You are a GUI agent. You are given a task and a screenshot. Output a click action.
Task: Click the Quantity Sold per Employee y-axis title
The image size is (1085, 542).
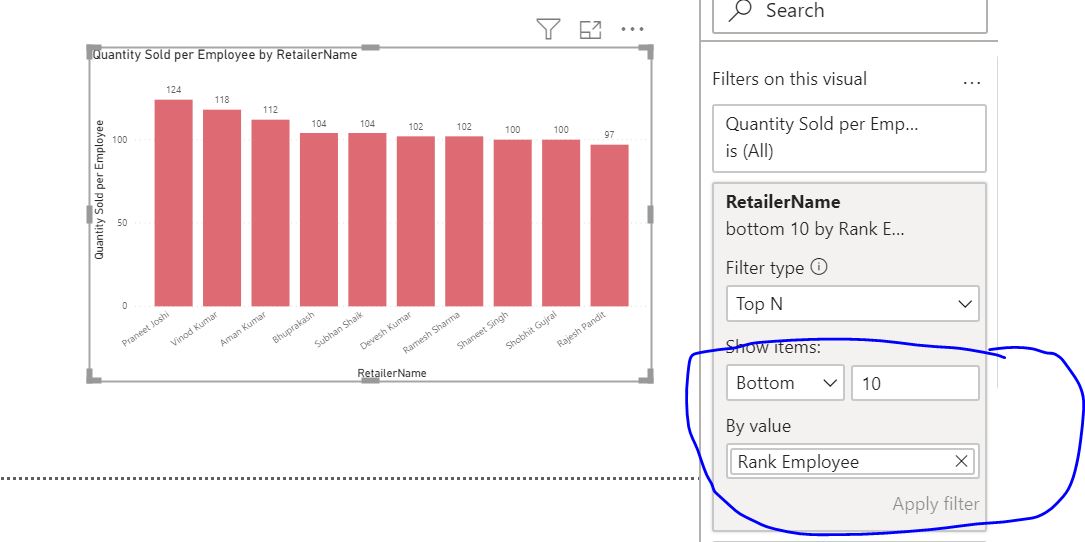(99, 190)
